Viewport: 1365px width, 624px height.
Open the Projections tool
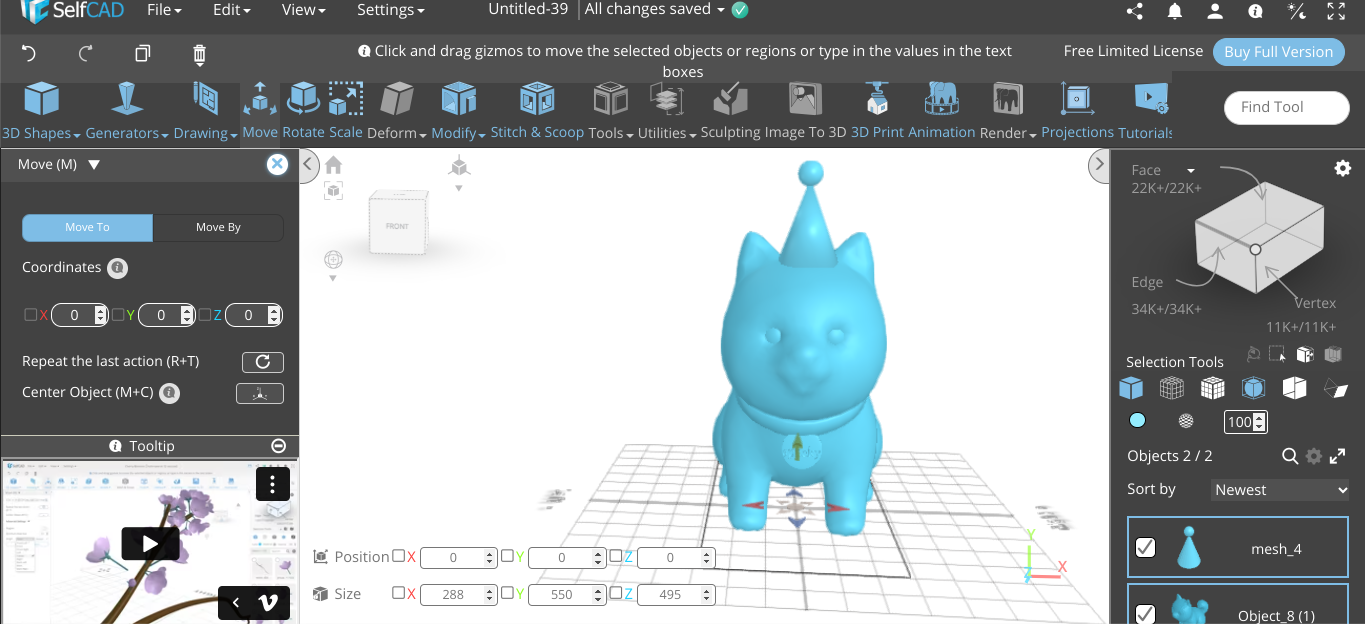pos(1077,112)
